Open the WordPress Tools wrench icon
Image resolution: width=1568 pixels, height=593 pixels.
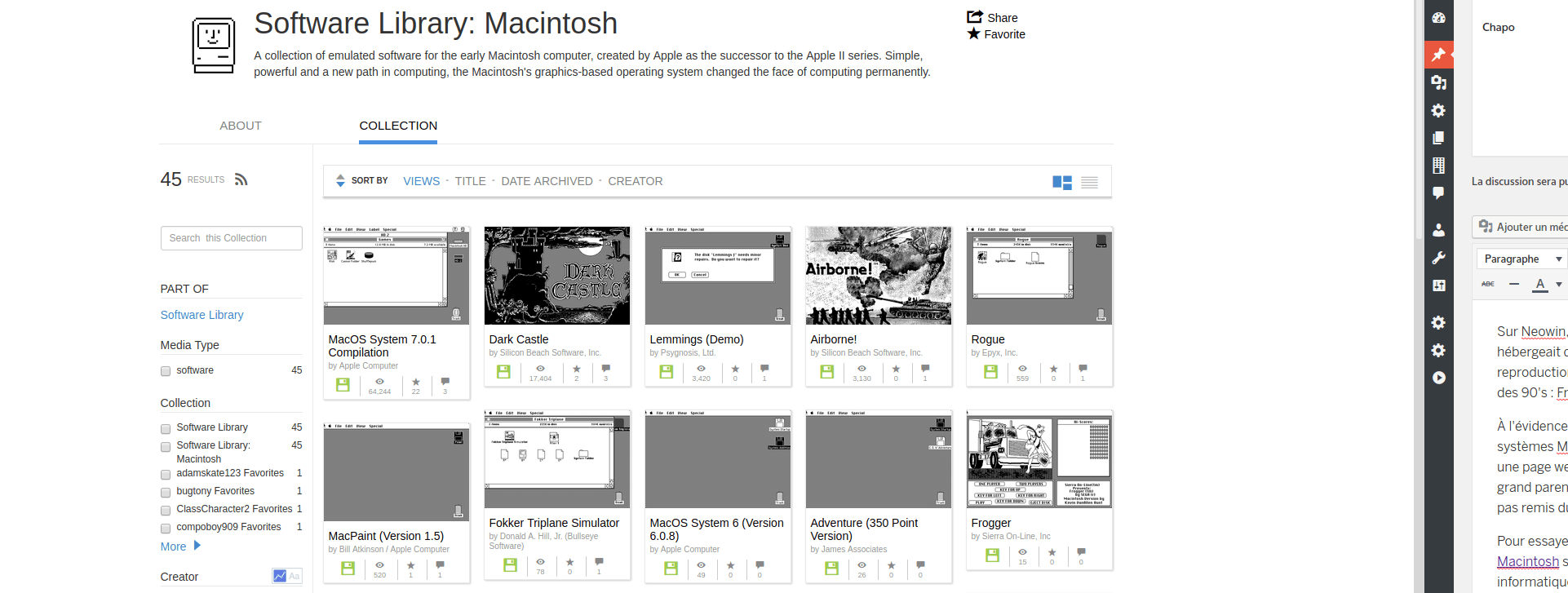tap(1439, 258)
